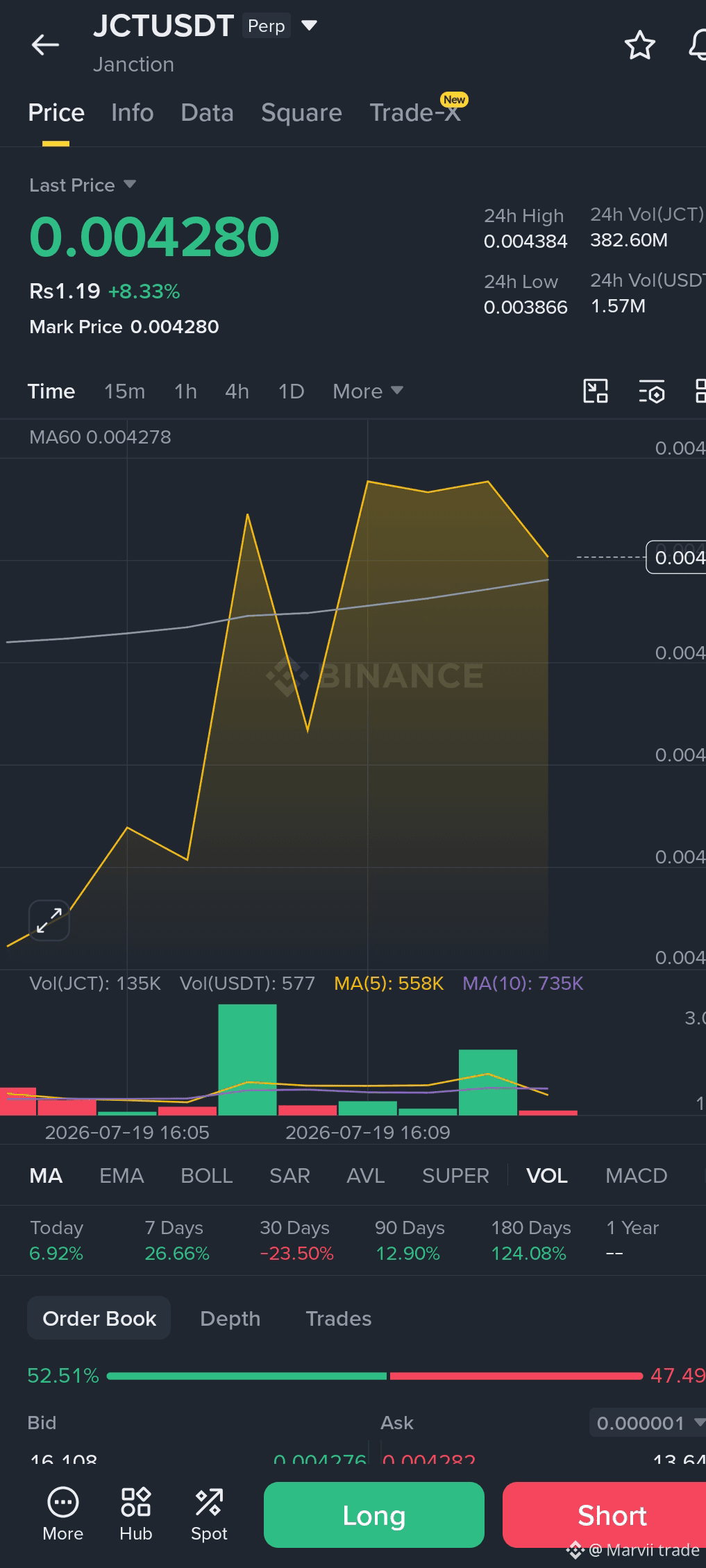Select the 1h chart interval
706x1568 pixels.
click(x=185, y=391)
